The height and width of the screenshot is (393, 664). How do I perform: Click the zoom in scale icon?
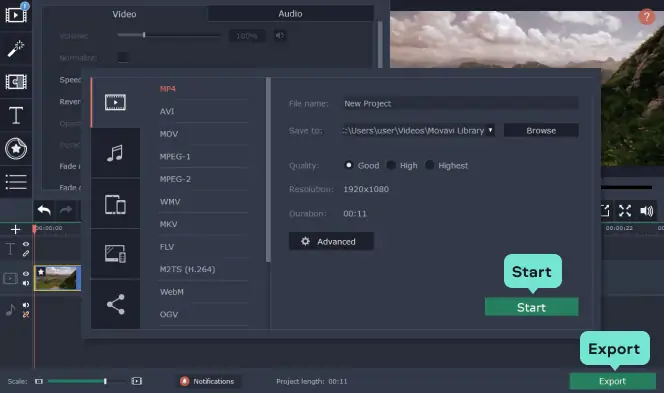(137, 381)
